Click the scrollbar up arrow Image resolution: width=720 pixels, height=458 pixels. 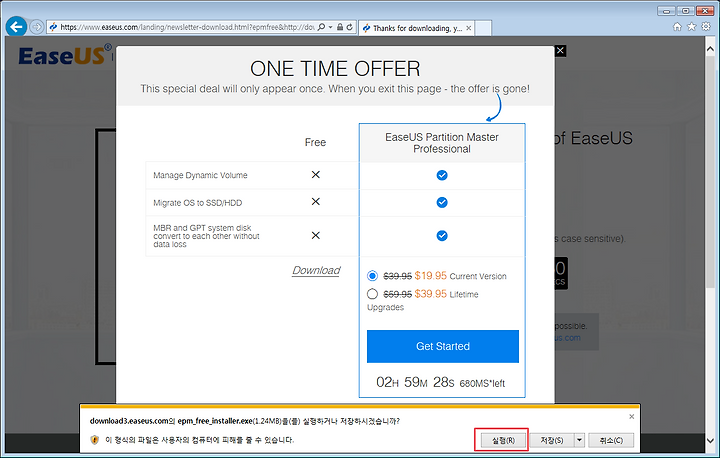pos(710,48)
